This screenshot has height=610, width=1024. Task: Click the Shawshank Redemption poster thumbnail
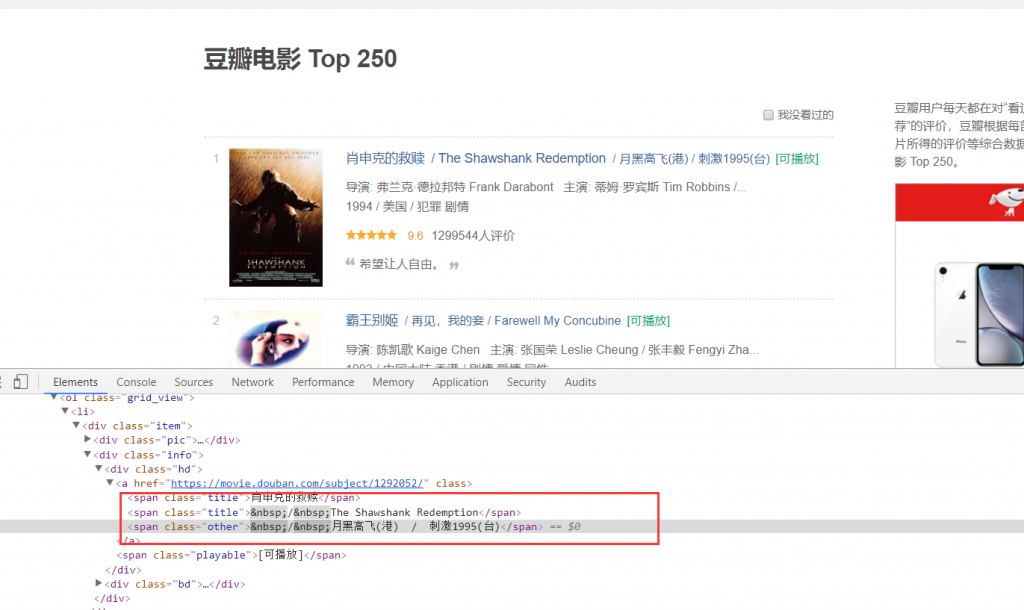click(x=275, y=217)
